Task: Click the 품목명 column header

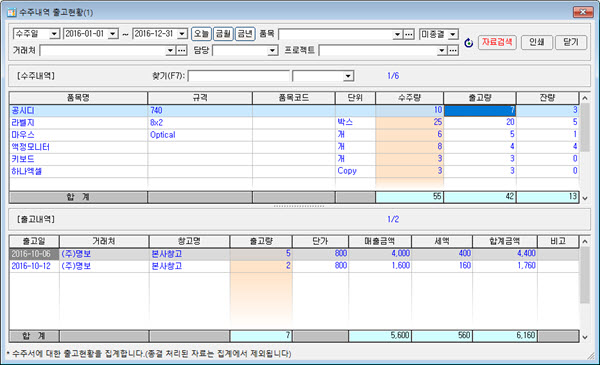Action: [x=78, y=98]
